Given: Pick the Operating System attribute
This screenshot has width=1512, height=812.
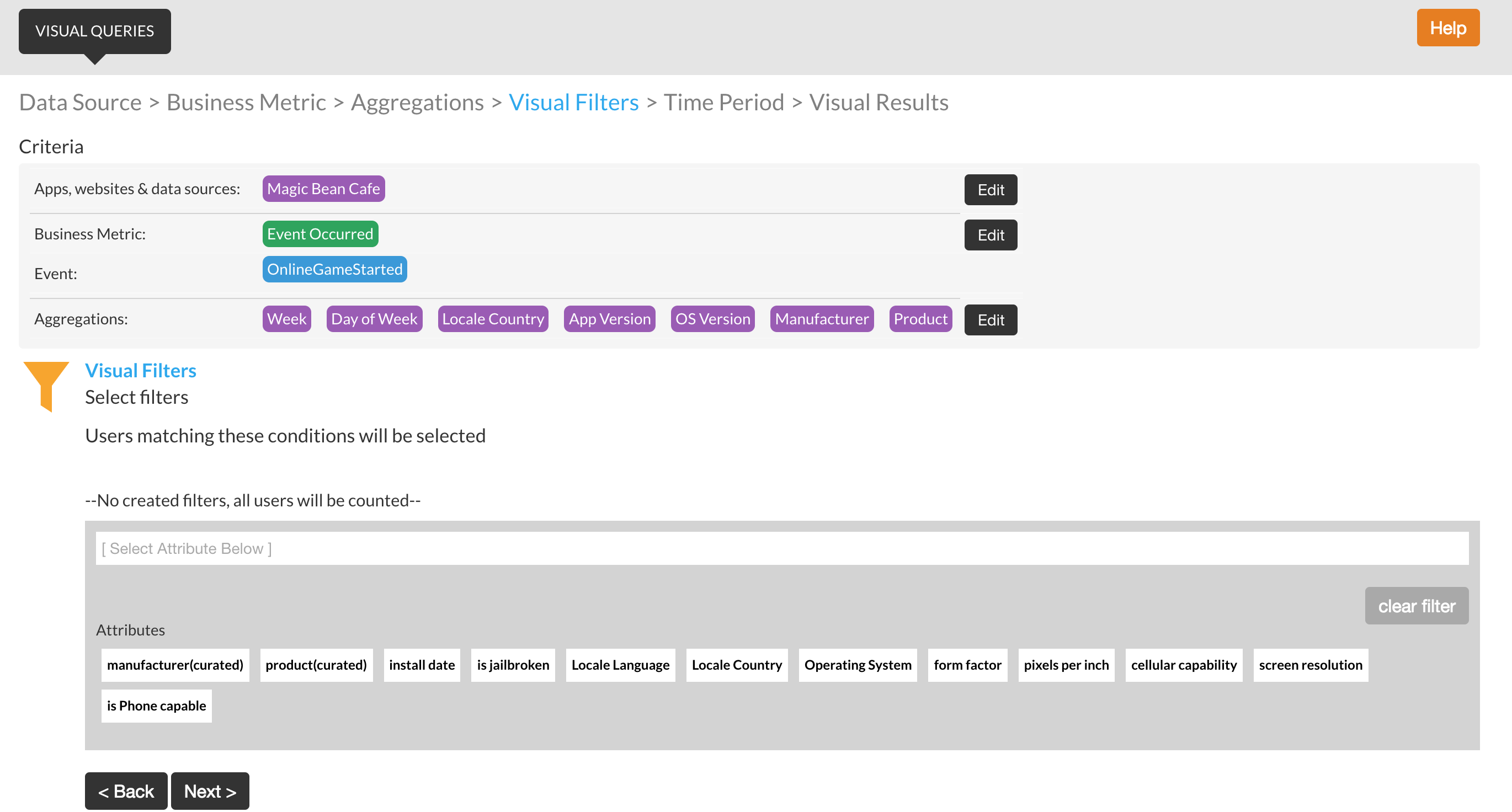Looking at the screenshot, I should click(858, 665).
